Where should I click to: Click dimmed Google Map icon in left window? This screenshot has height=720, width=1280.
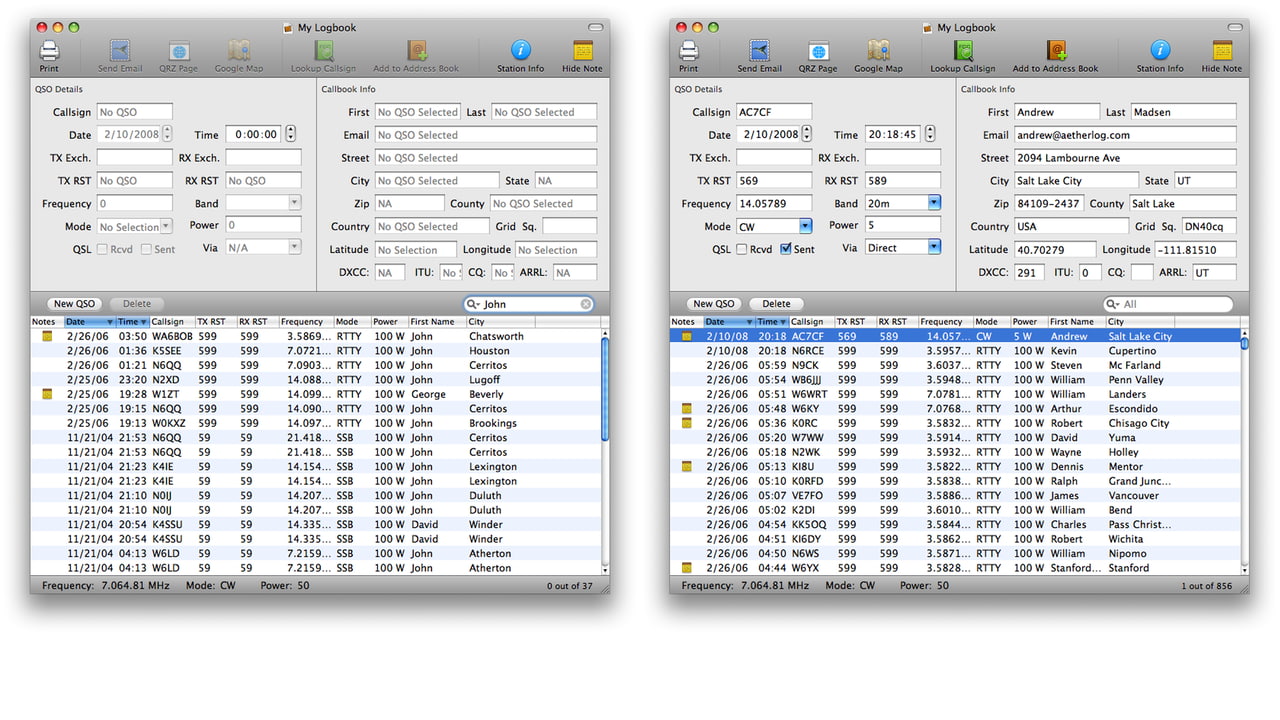(238, 50)
